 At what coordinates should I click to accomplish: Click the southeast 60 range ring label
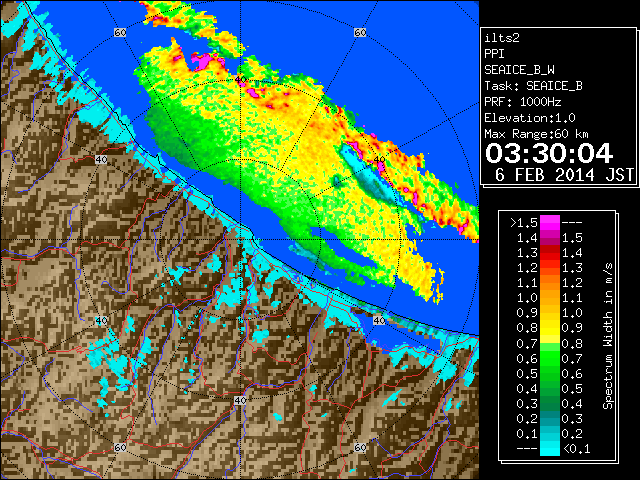[x=360, y=448]
